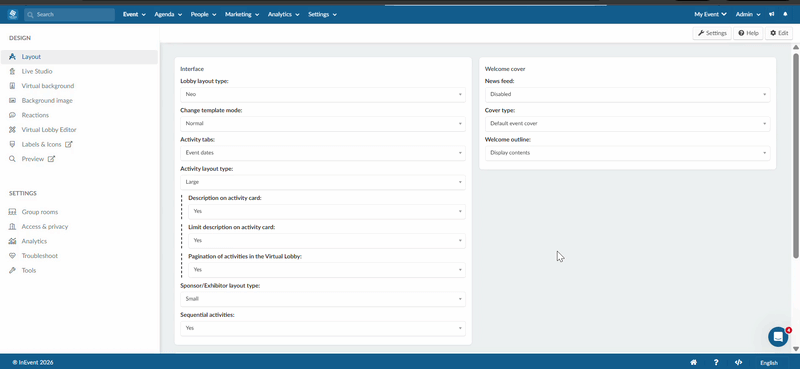Image resolution: width=800 pixels, height=369 pixels.
Task: Click the announcements megaphone icon
Action: (x=772, y=14)
